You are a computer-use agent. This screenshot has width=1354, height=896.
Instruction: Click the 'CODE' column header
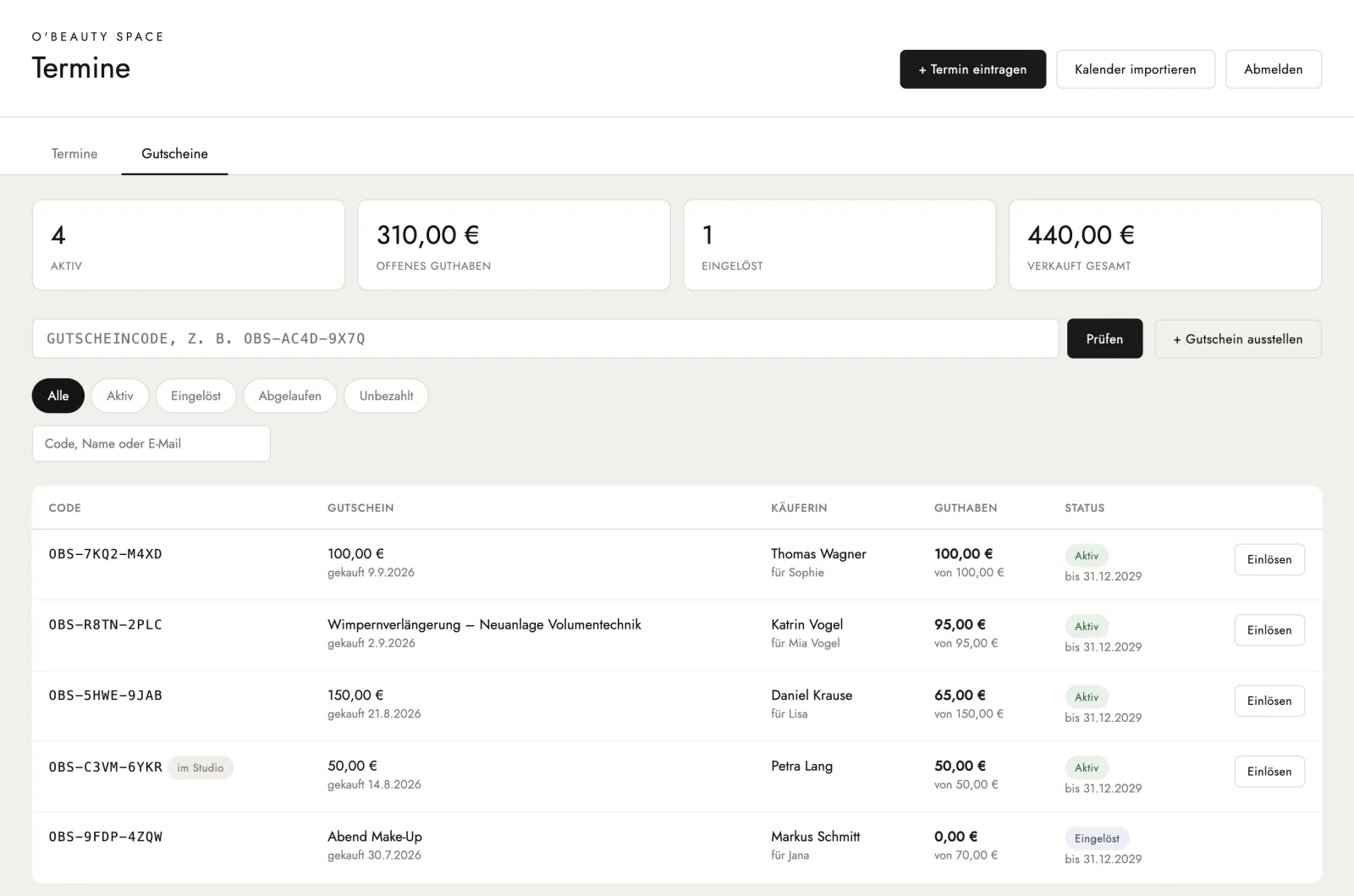(64, 508)
